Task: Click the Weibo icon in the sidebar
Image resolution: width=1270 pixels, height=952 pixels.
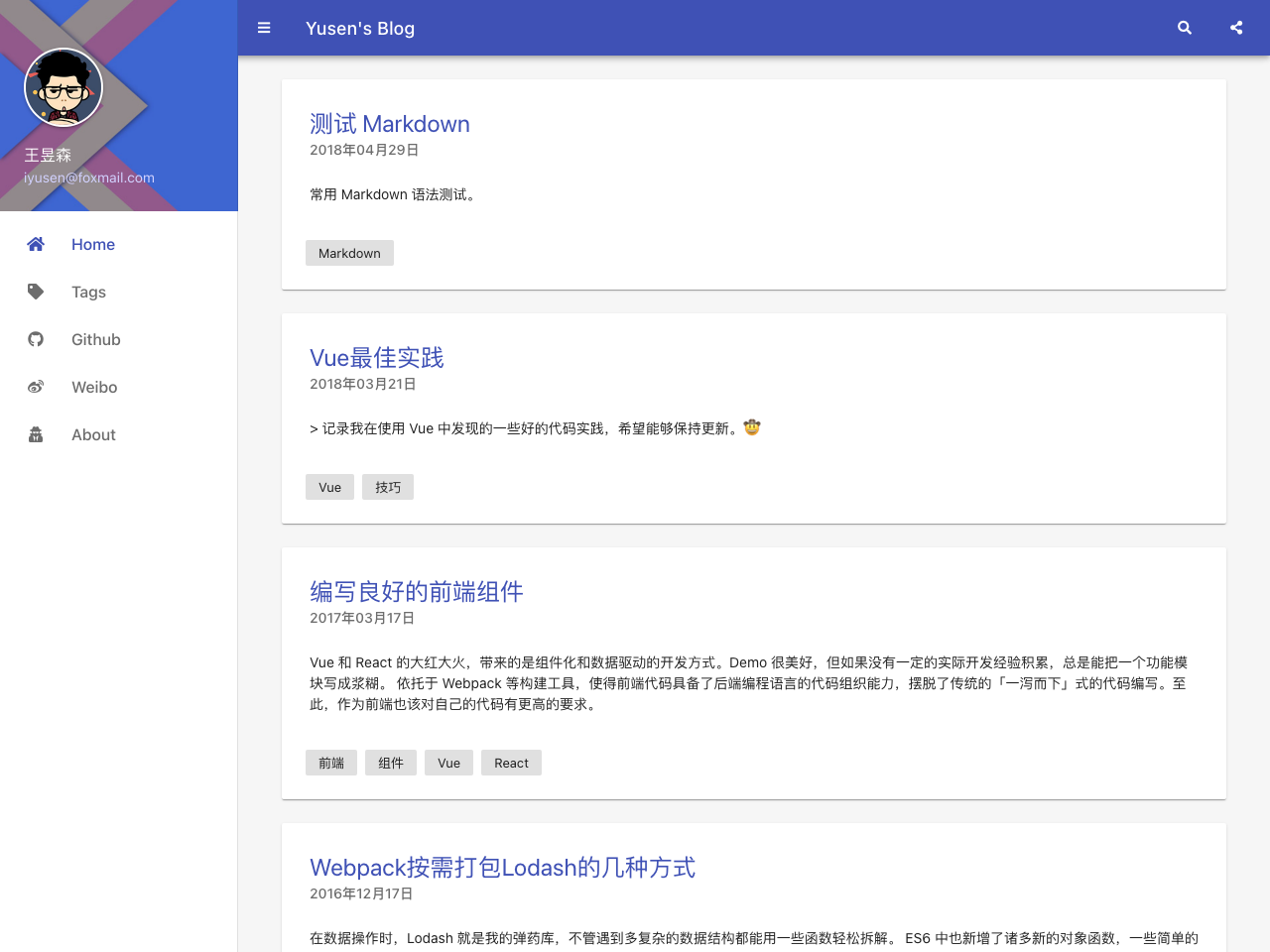Action: [x=35, y=387]
